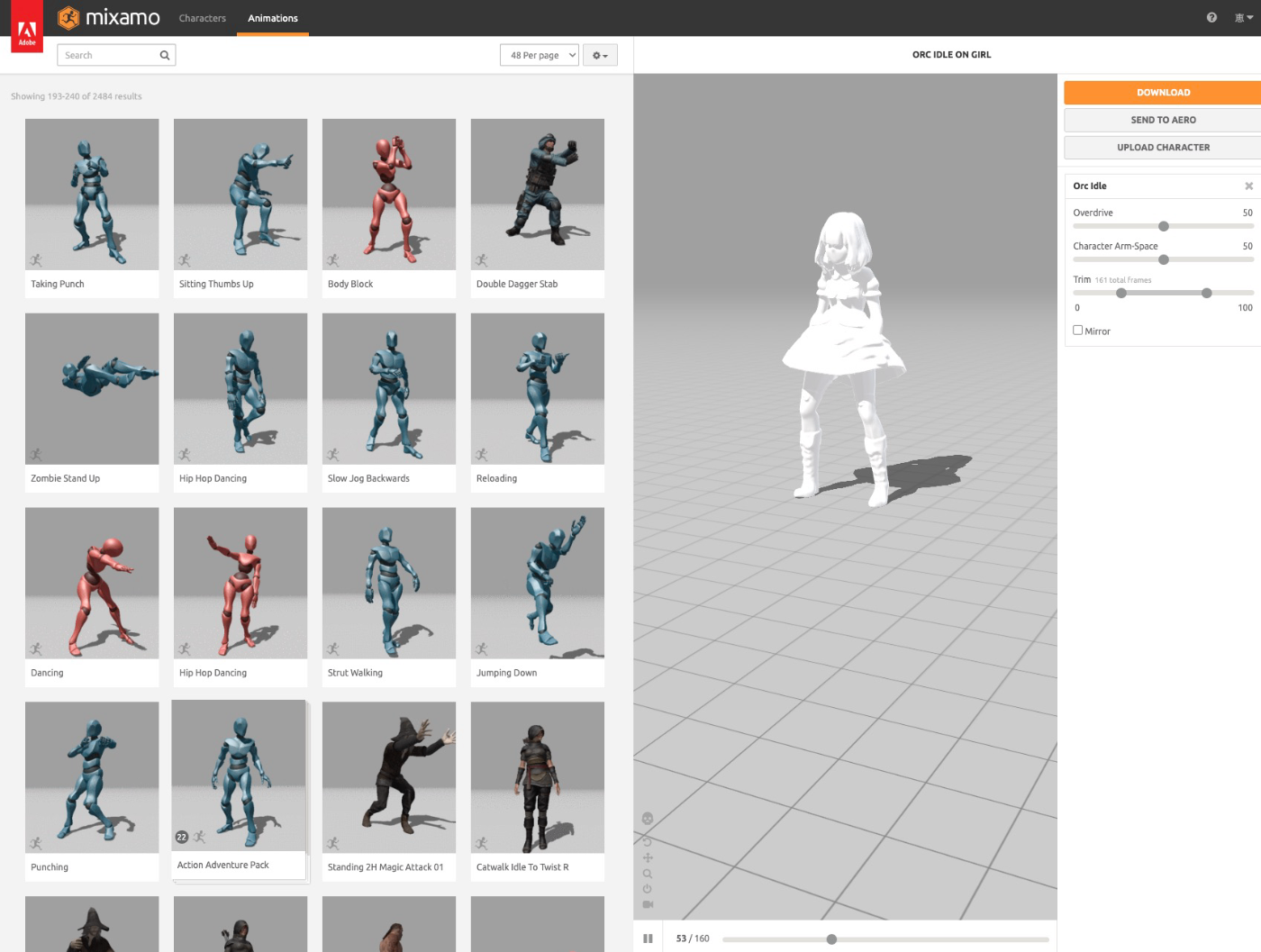The width and height of the screenshot is (1261, 952).
Task: Select the Double Dagger Stab animation thumbnail
Action: point(538,195)
